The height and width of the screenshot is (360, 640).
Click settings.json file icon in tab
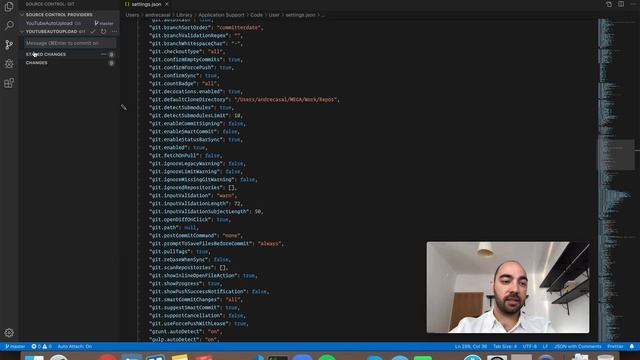coord(127,4)
